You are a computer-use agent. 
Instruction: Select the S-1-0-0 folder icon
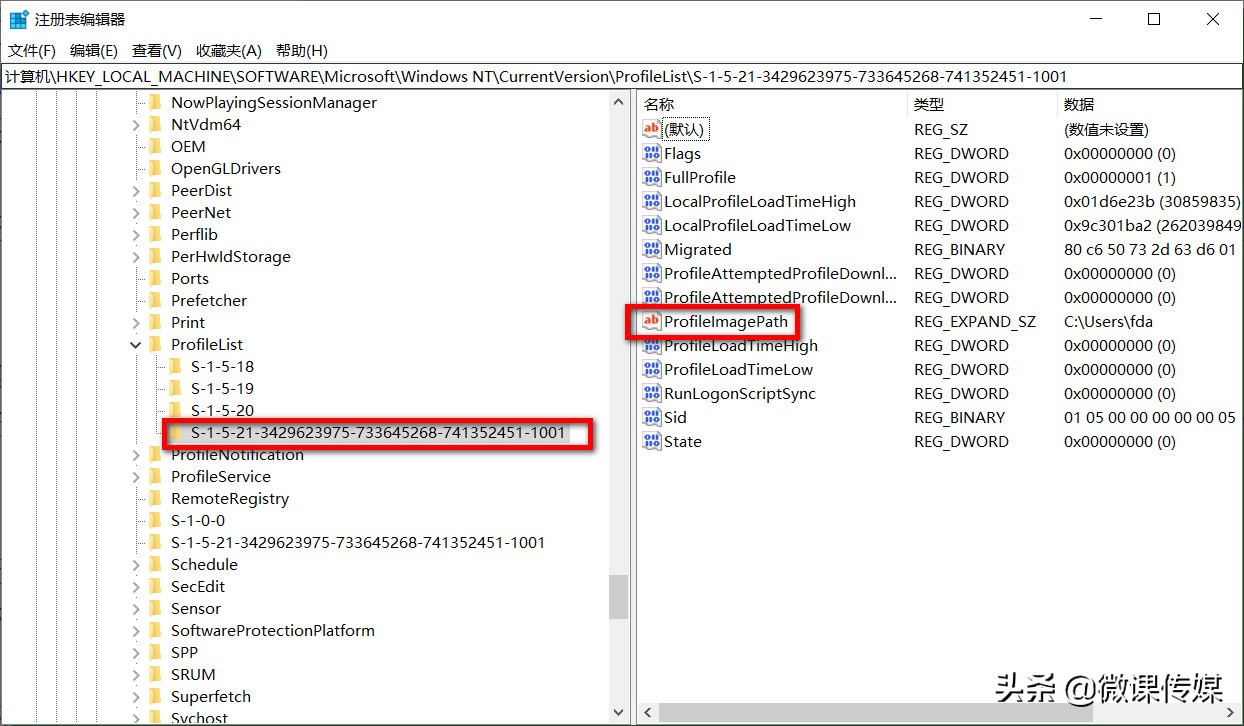pyautogui.click(x=155, y=520)
